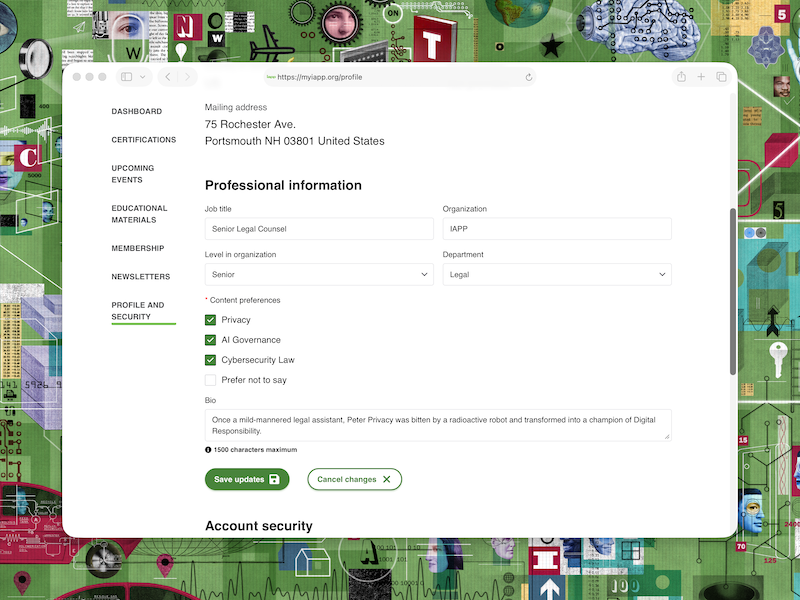This screenshot has height=600, width=800.
Task: Click Cancel changes button
Action: coord(355,480)
